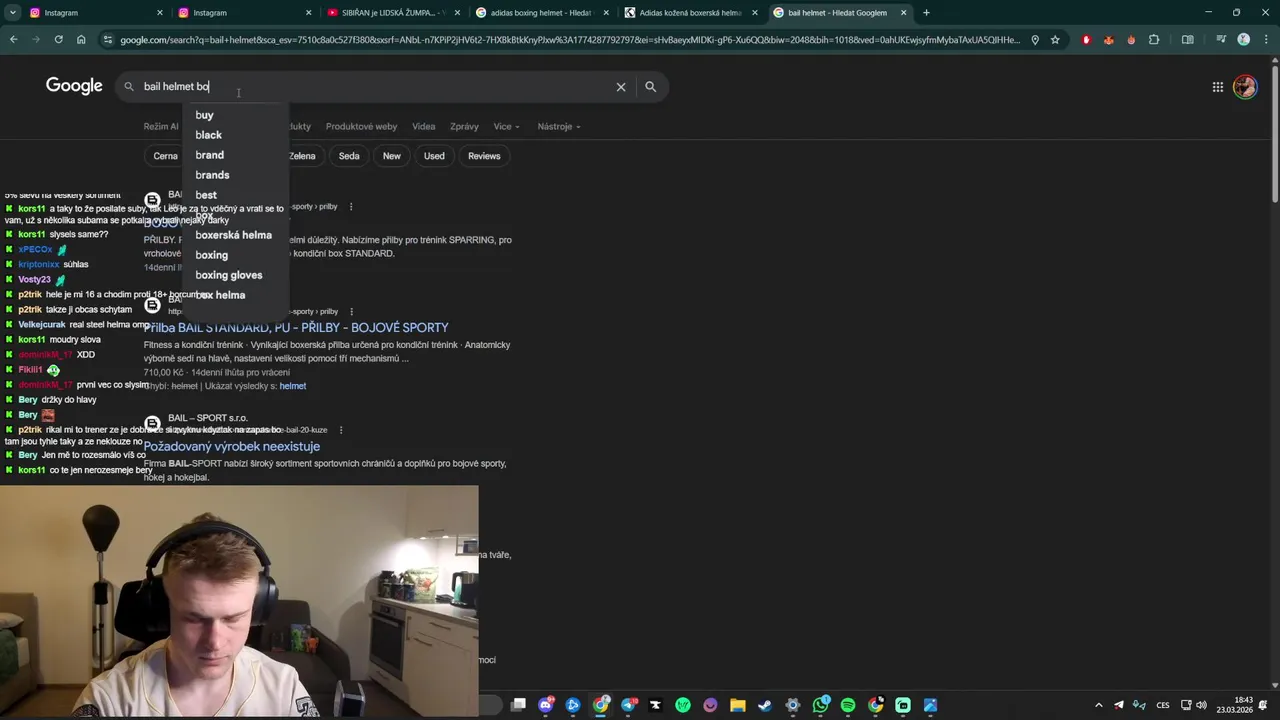Close the SIBIŘAN YouTube tab
The height and width of the screenshot is (720, 1280).
coord(457,13)
